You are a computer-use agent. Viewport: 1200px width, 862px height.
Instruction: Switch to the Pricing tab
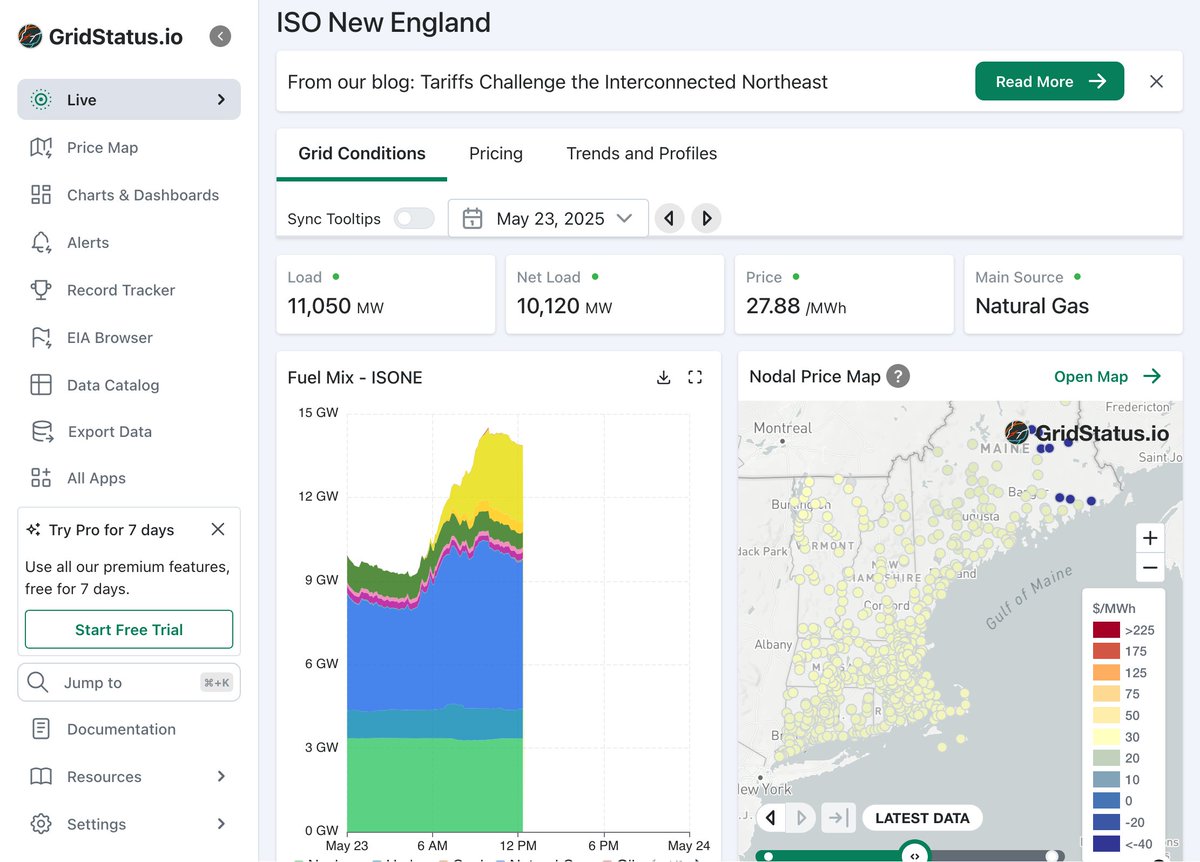coord(496,154)
